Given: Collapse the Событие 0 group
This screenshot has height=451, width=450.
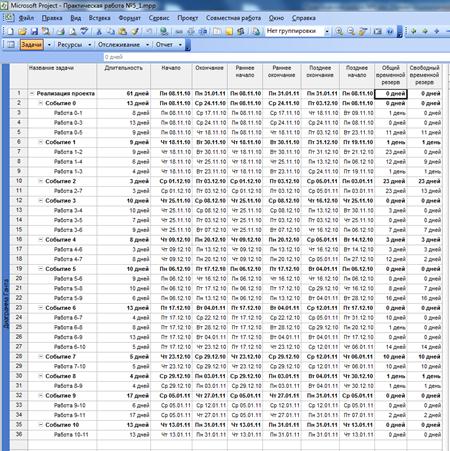Looking at the screenshot, I should click(x=40, y=103).
